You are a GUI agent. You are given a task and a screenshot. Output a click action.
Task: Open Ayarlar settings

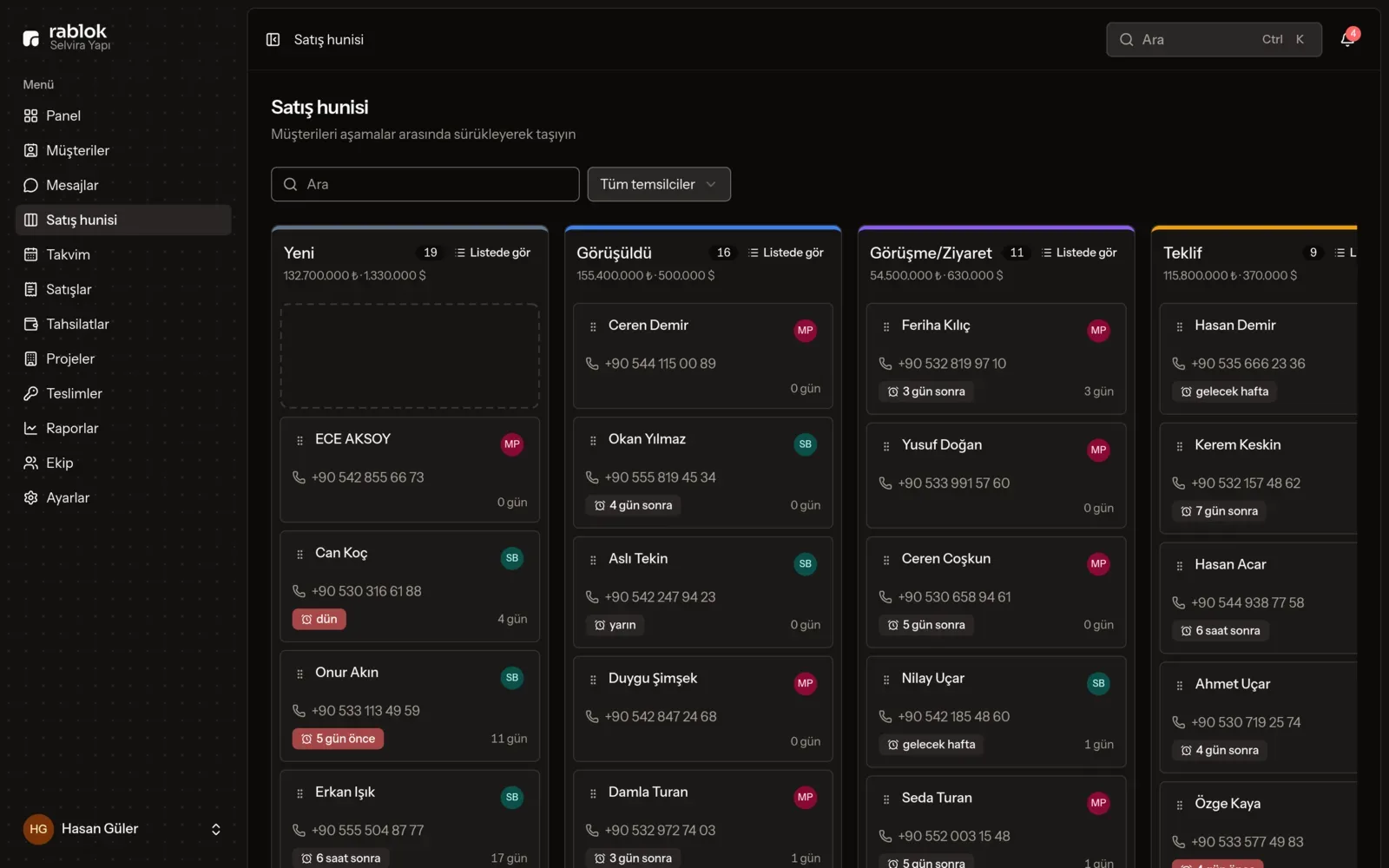point(123,497)
